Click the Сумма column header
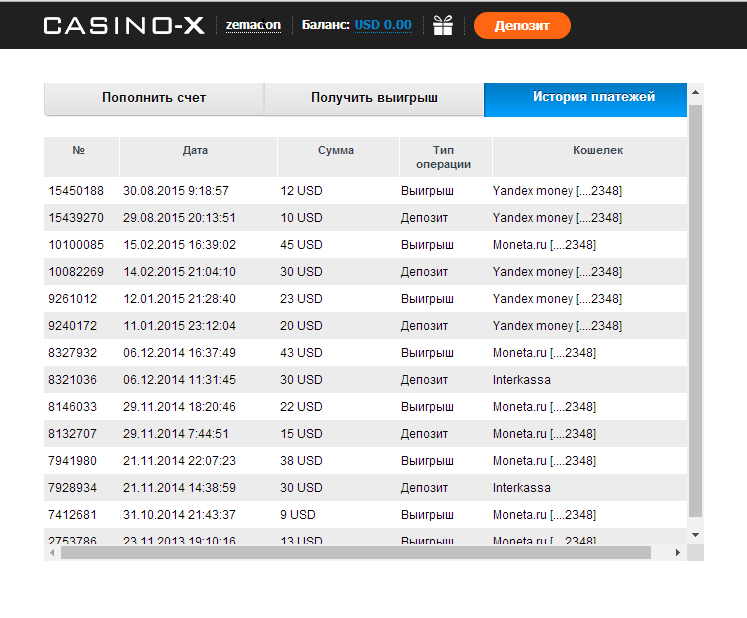747x618 pixels. 336,151
